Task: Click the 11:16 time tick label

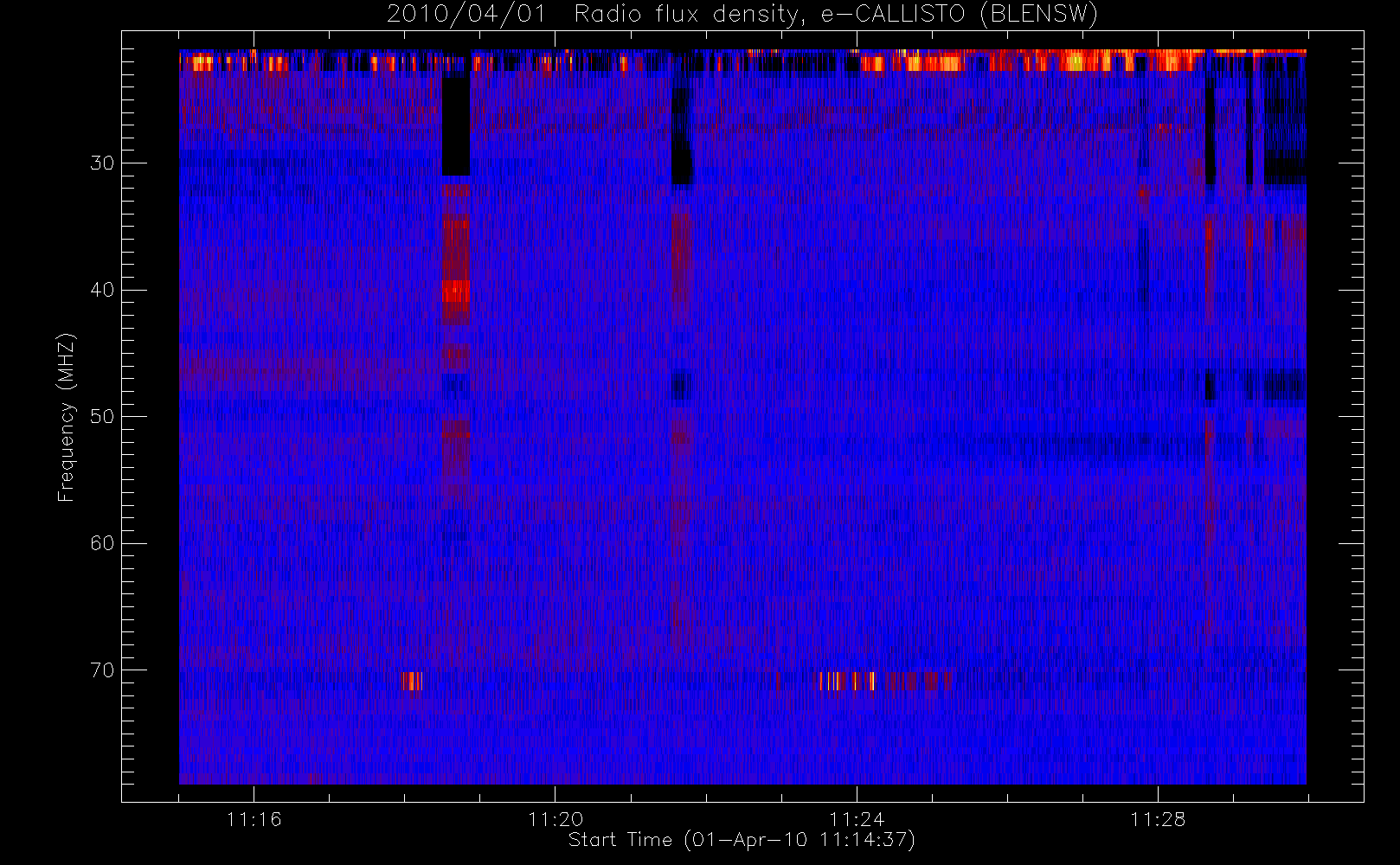Action: point(254,819)
